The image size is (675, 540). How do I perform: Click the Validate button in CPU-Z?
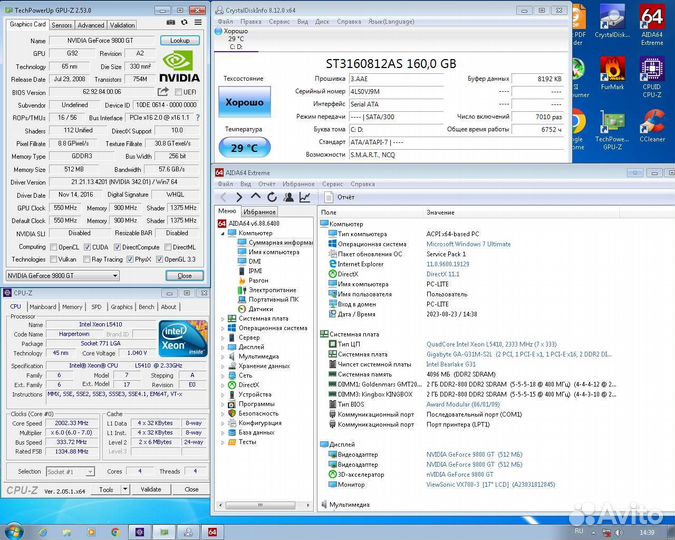tap(151, 489)
